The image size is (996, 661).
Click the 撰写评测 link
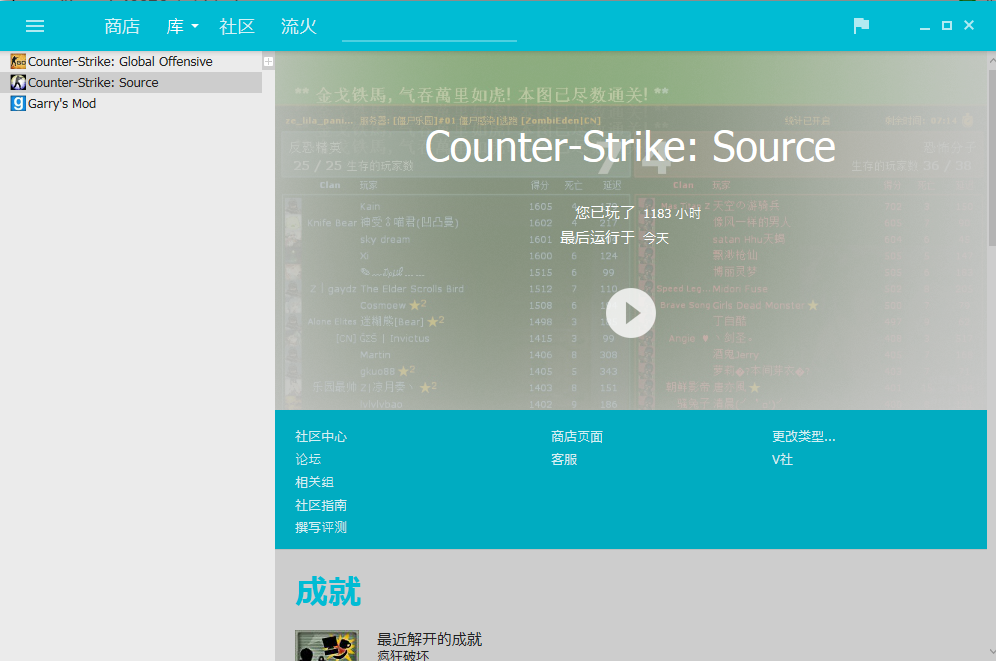click(321, 527)
